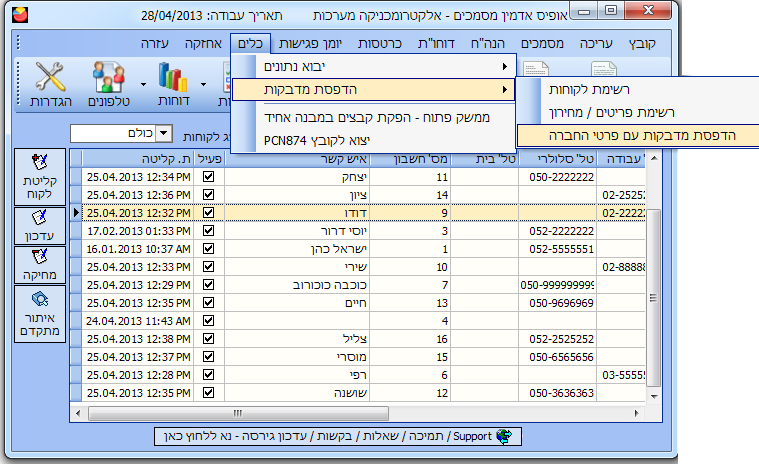The height and width of the screenshot is (464, 759).
Task: Choose ממשק פתוח - הפקת קבצים במבנה אחיד
Action: [373, 117]
